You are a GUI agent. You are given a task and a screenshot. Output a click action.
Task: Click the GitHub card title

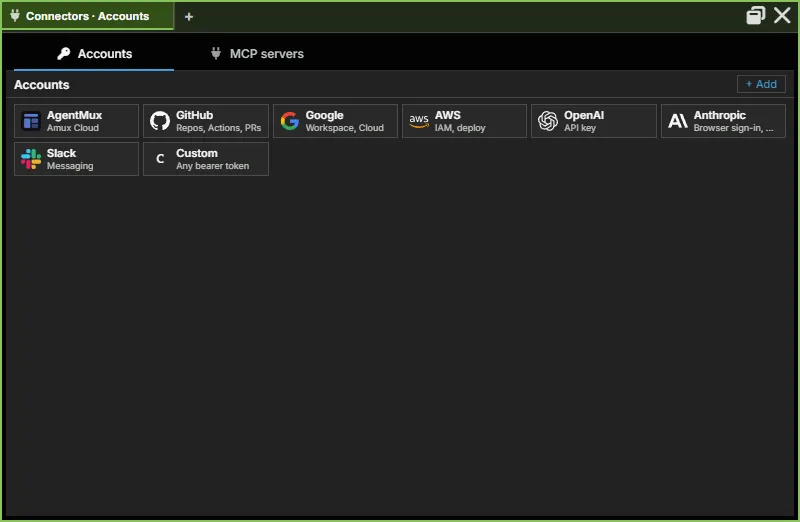click(x=194, y=115)
